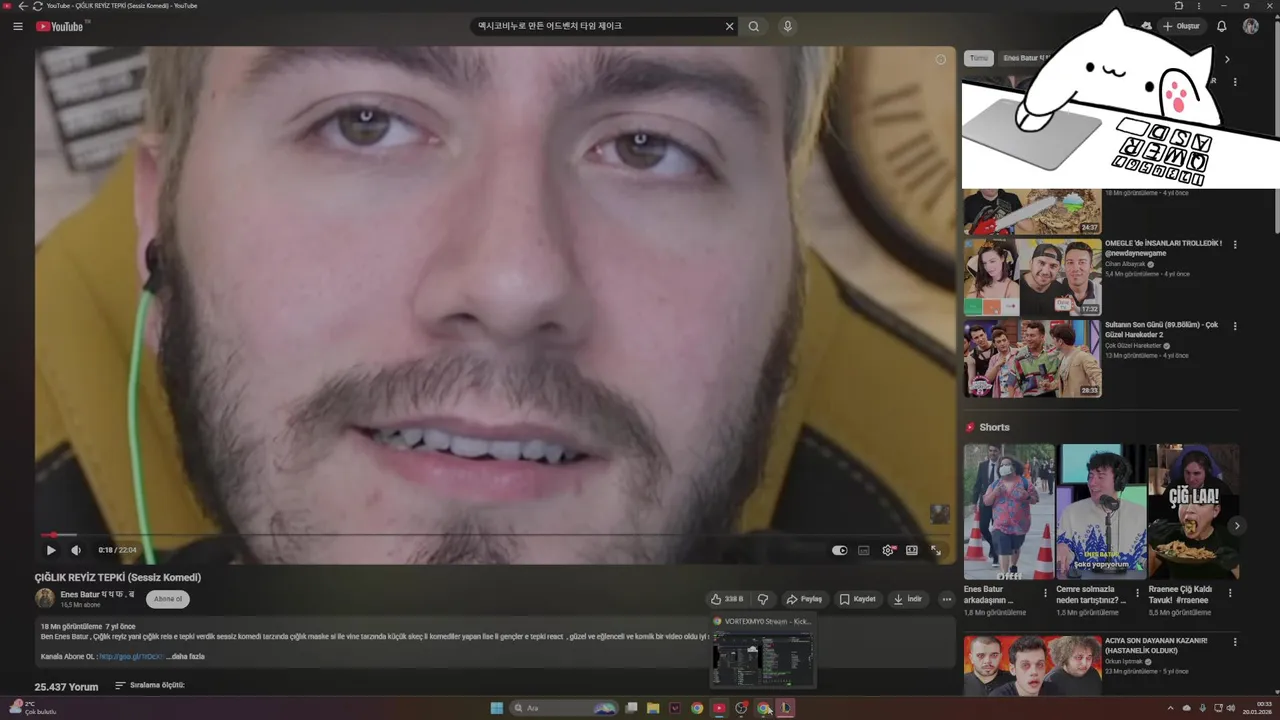This screenshot has width=1280, height=720.
Task: Open more actions ellipsis under video
Action: click(x=946, y=599)
